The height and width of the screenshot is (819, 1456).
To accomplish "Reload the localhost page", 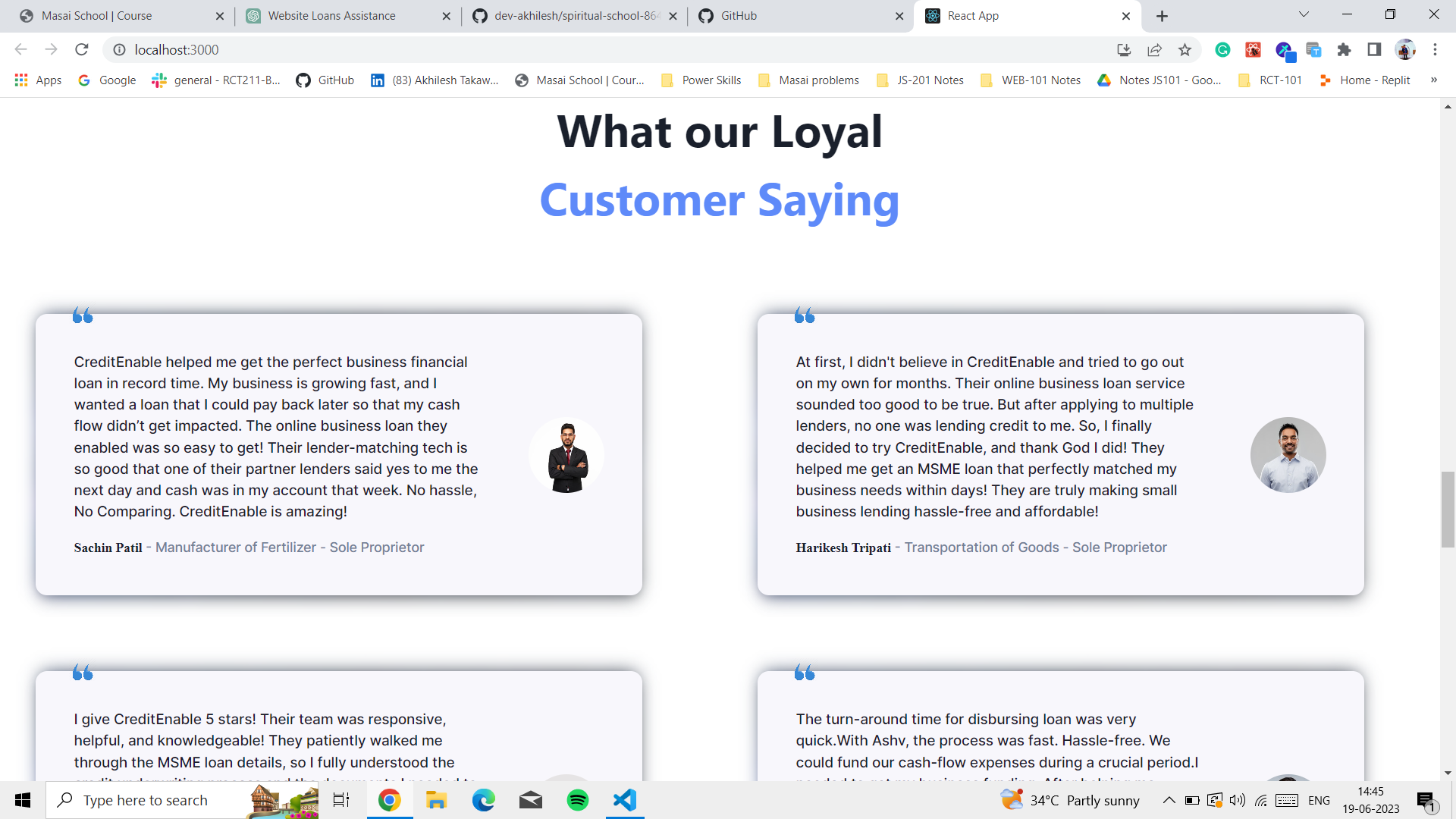I will point(82,49).
